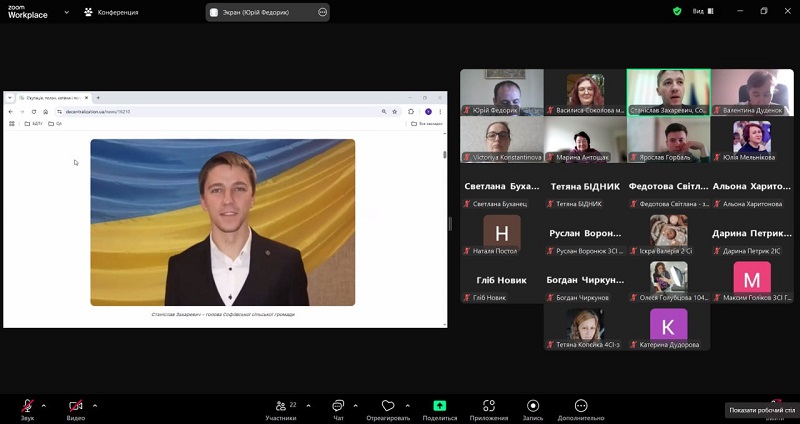Open Chrome three-dot menu
Screen dimensions: 800x424
click(440, 112)
